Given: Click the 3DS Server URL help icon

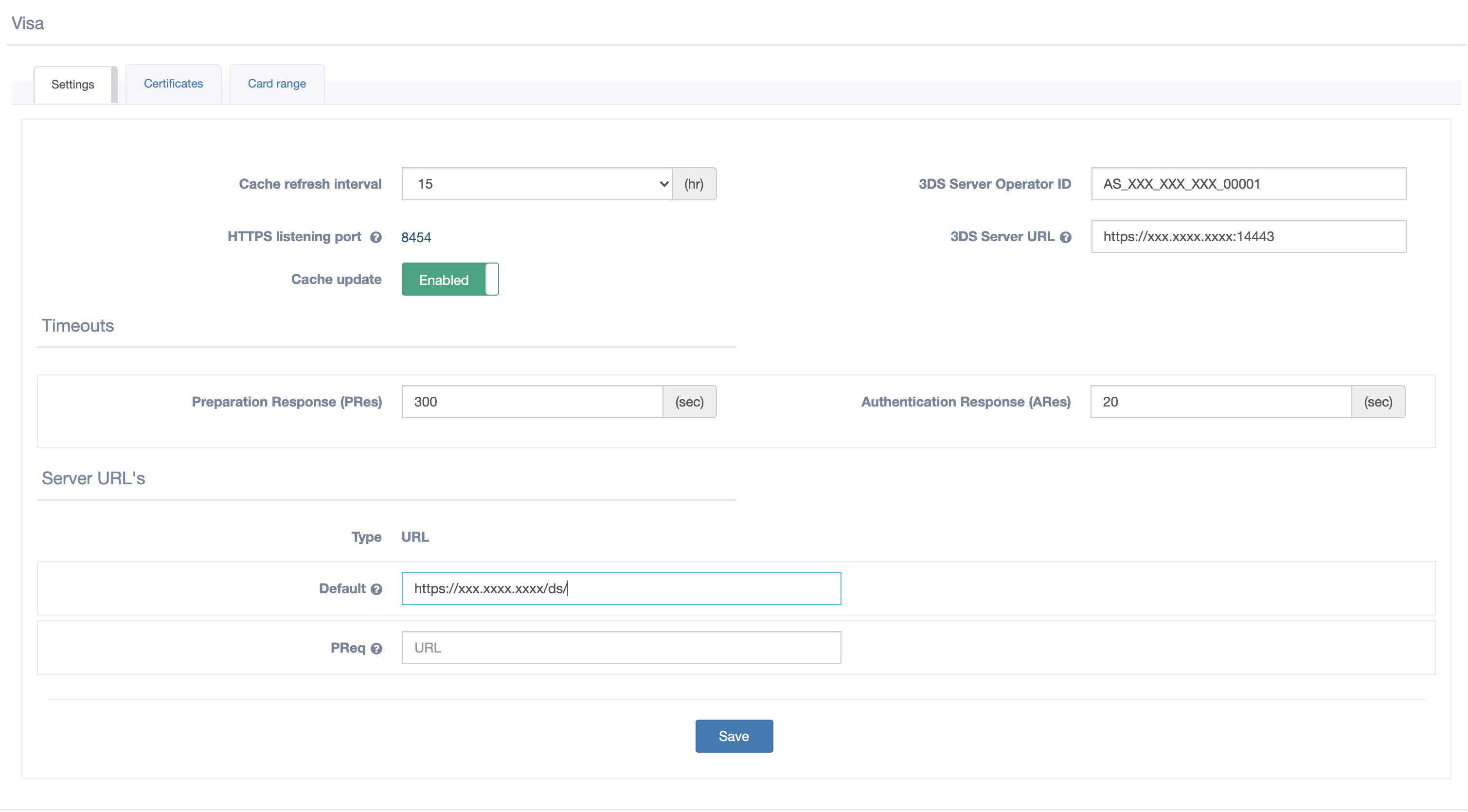Looking at the screenshot, I should tap(1066, 237).
